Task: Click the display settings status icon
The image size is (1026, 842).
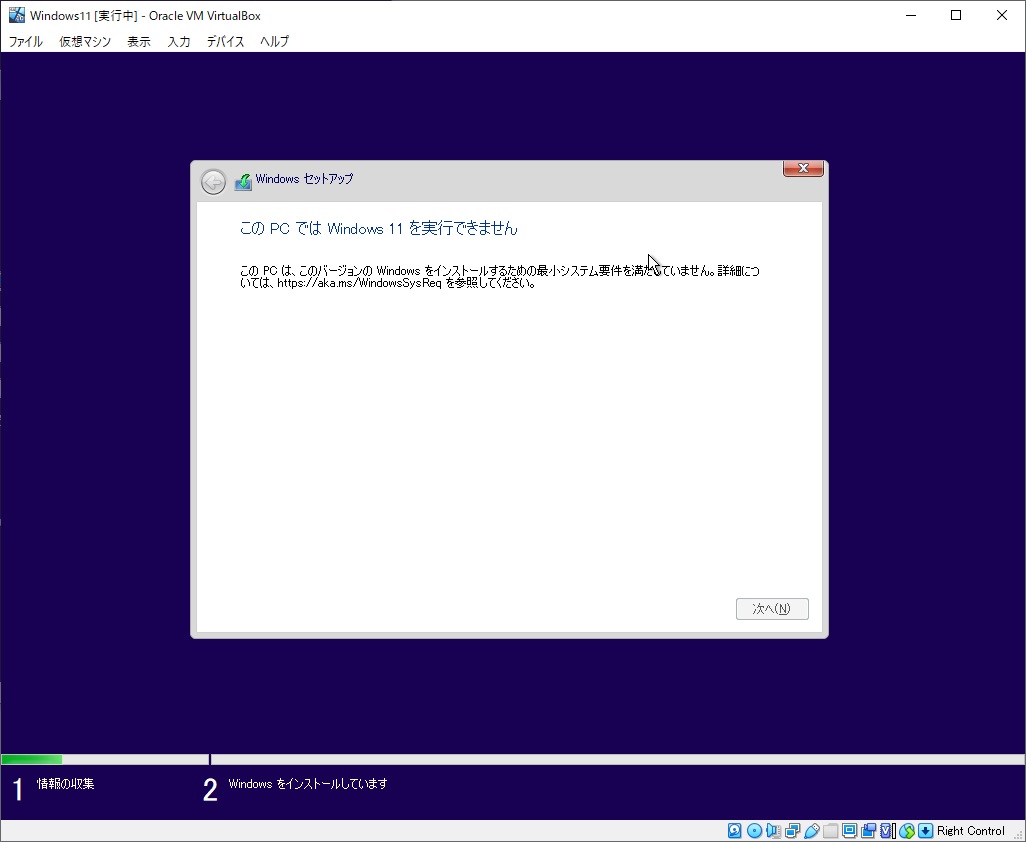Action: (849, 830)
